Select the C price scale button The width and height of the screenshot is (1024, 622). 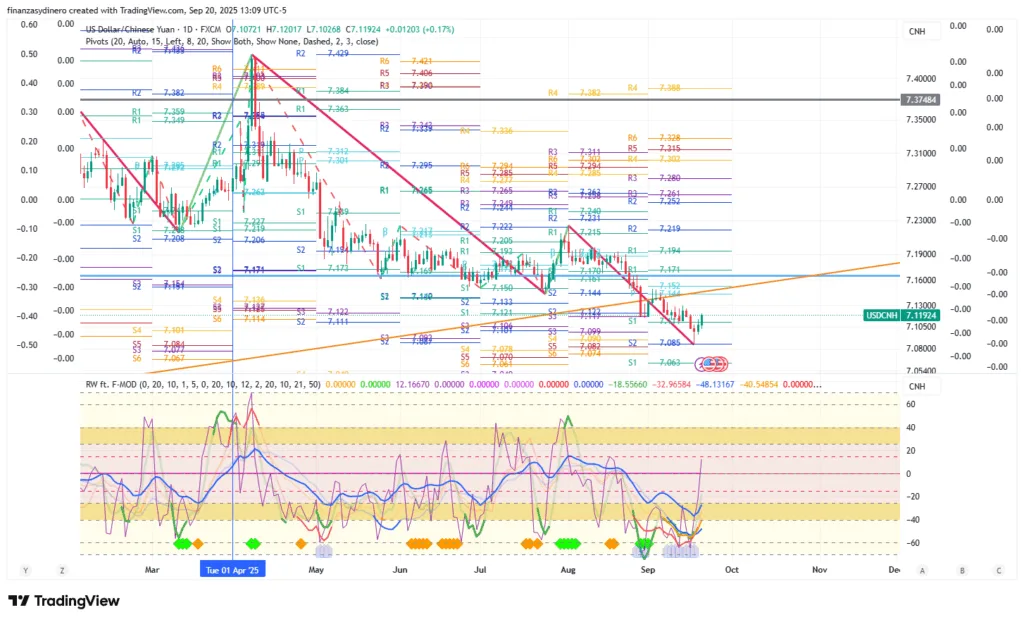[999, 570]
